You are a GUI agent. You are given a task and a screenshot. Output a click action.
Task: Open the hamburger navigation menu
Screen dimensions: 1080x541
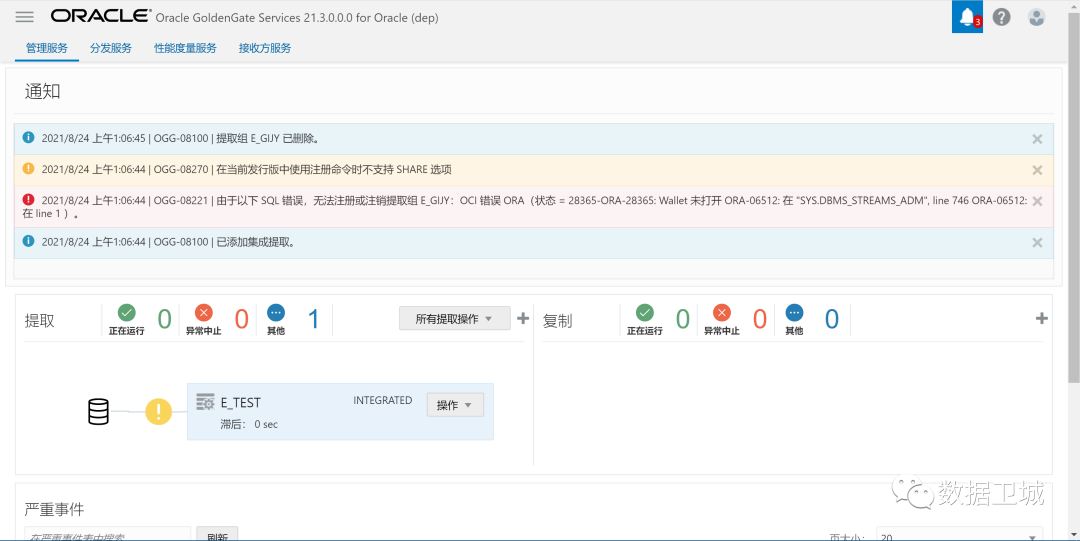pos(25,17)
